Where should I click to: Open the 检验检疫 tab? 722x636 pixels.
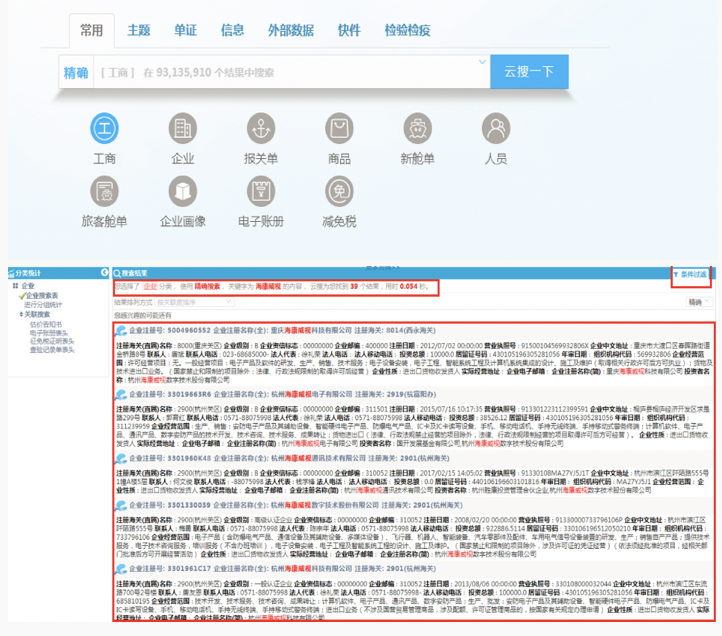pos(408,30)
